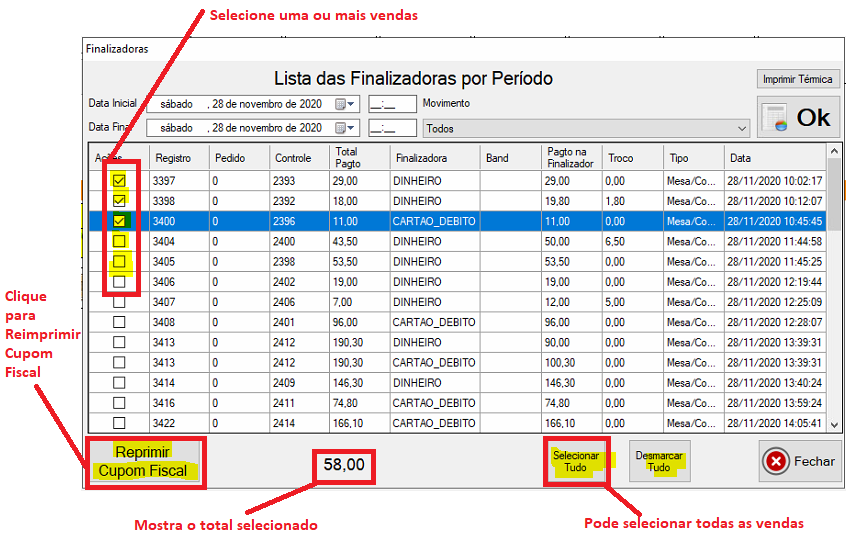The image size is (864, 536).
Task: Click the red X icon on Fechar
Action: [776, 461]
